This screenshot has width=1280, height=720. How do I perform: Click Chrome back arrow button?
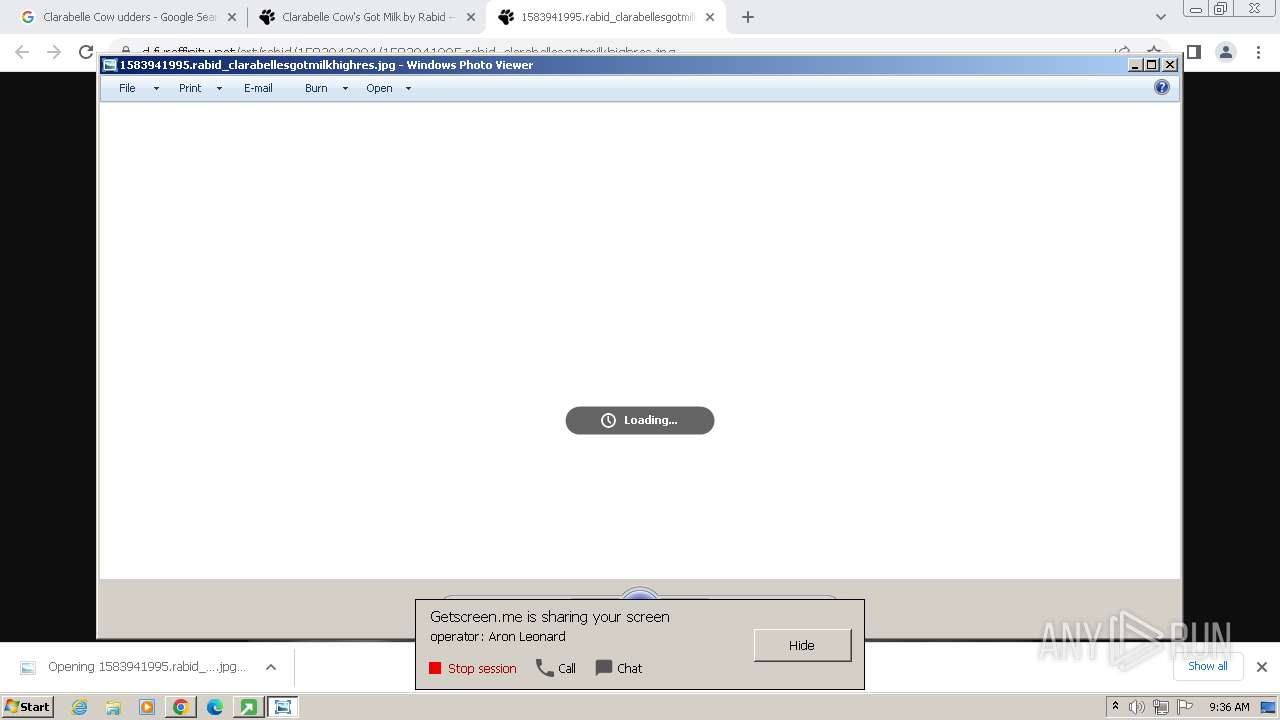pyautogui.click(x=22, y=52)
